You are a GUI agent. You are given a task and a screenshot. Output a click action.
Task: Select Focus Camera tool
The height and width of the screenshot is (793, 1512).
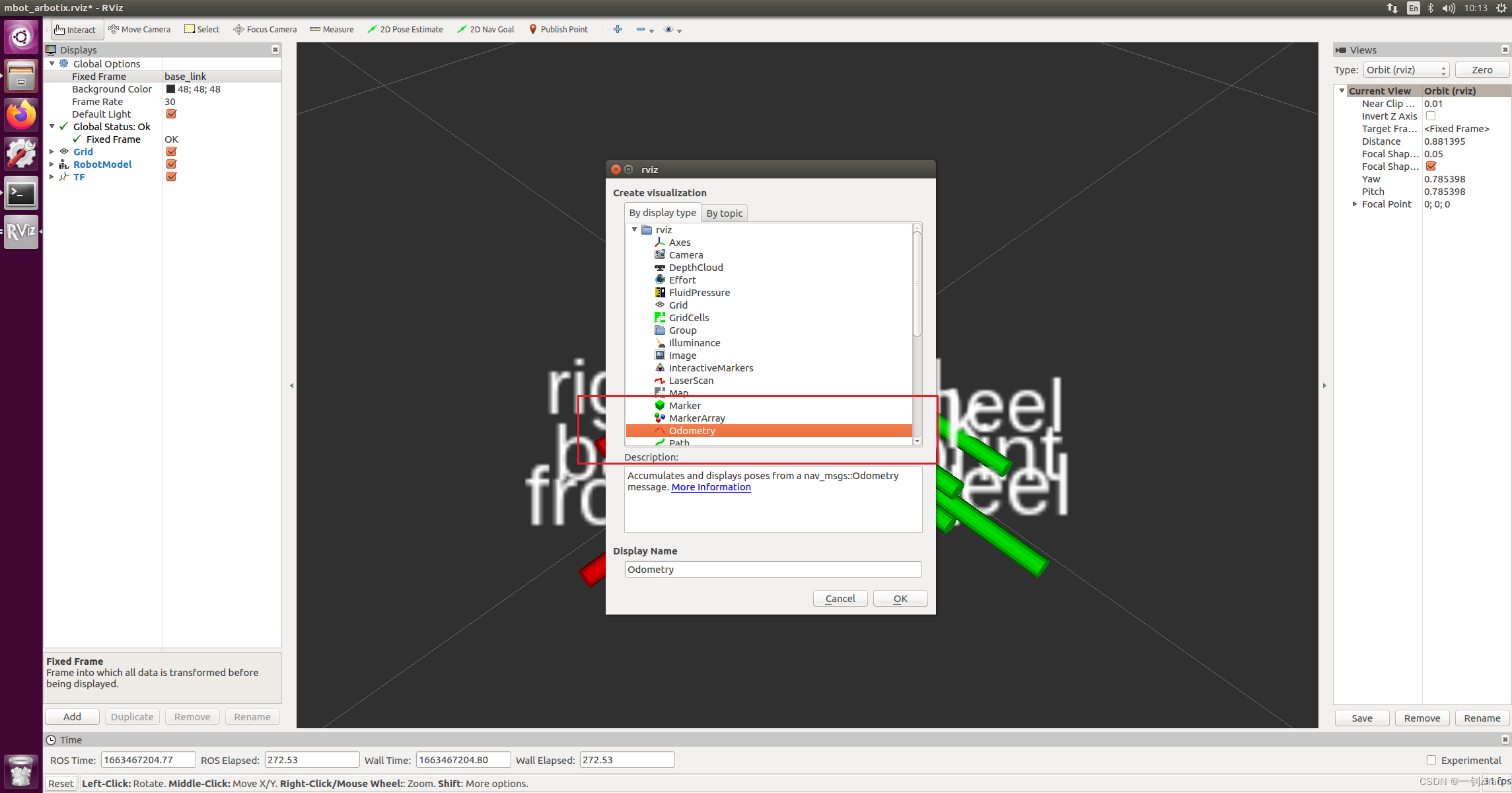click(x=265, y=29)
